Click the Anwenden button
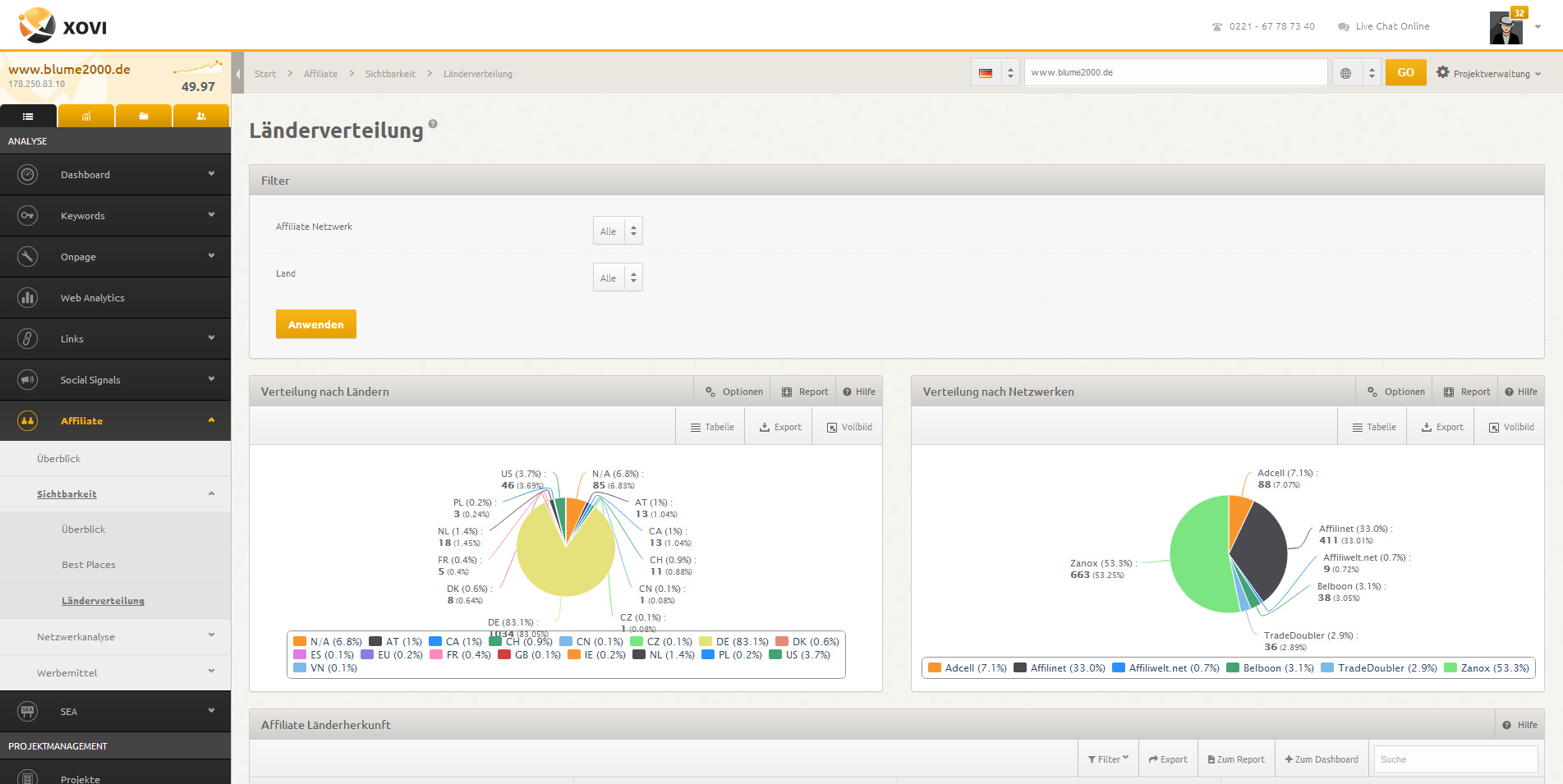The width and height of the screenshot is (1563, 784). (x=316, y=324)
